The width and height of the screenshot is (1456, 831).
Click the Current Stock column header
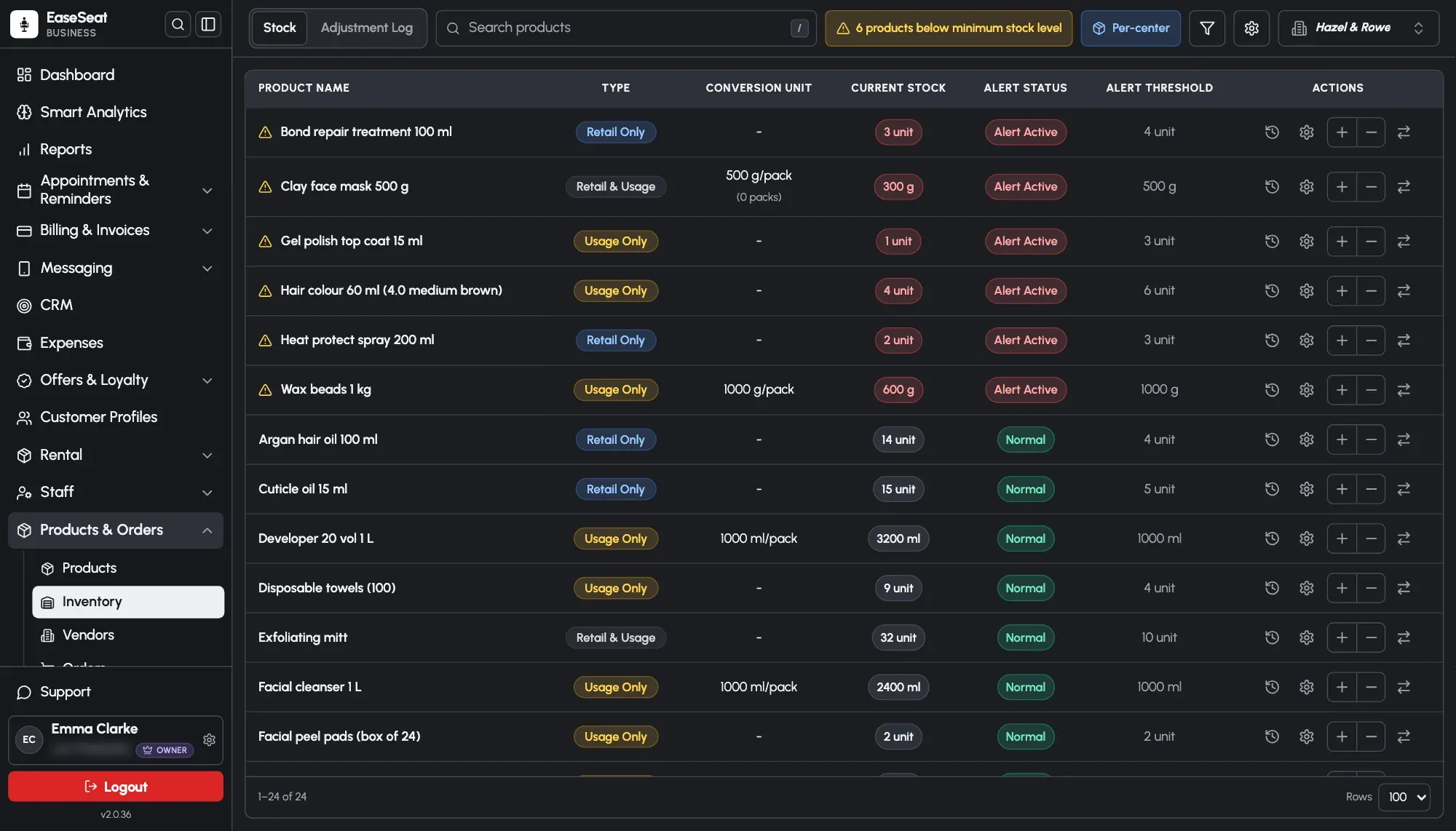pos(898,88)
